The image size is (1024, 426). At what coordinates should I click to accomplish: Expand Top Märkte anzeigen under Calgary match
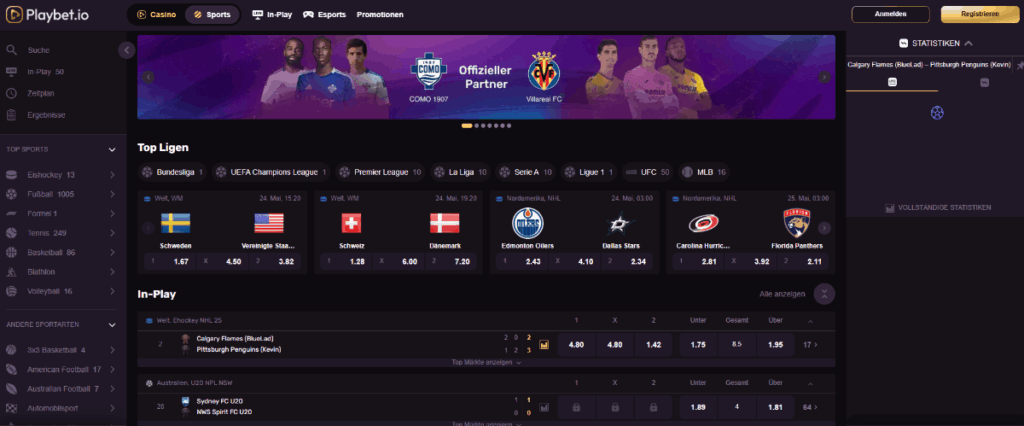[x=486, y=362]
